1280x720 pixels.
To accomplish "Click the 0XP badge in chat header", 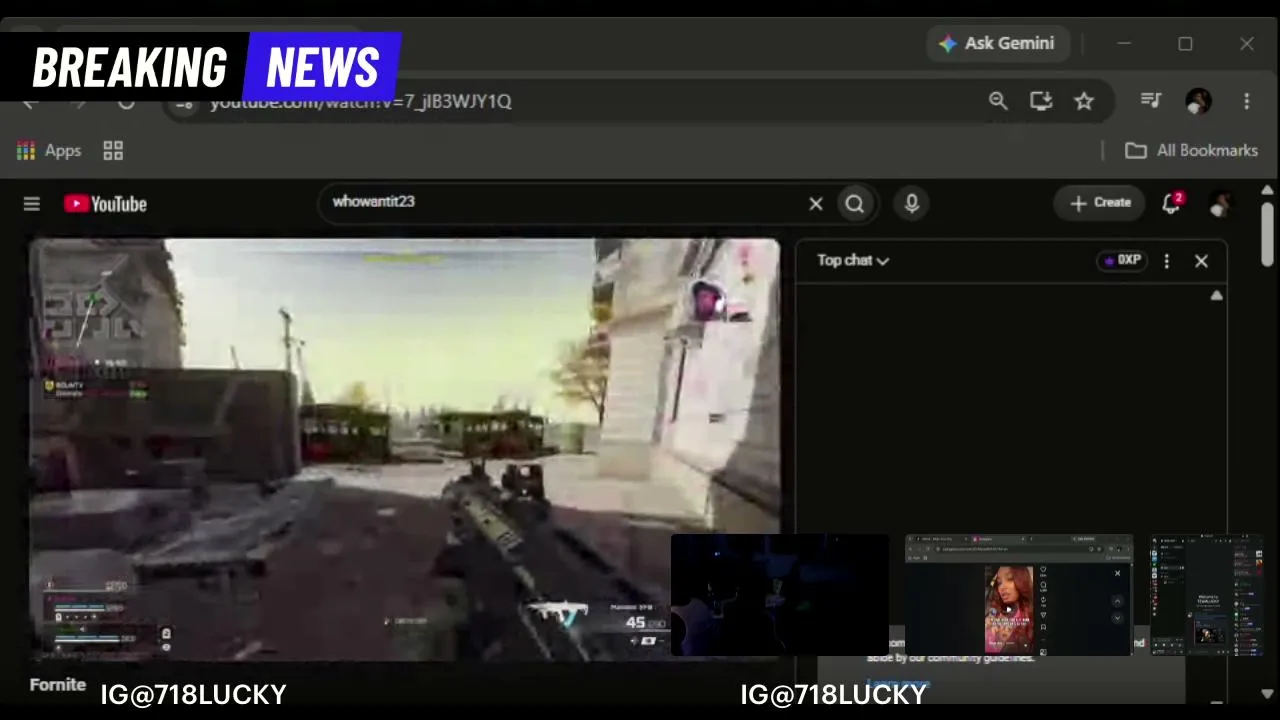I will 1122,260.
